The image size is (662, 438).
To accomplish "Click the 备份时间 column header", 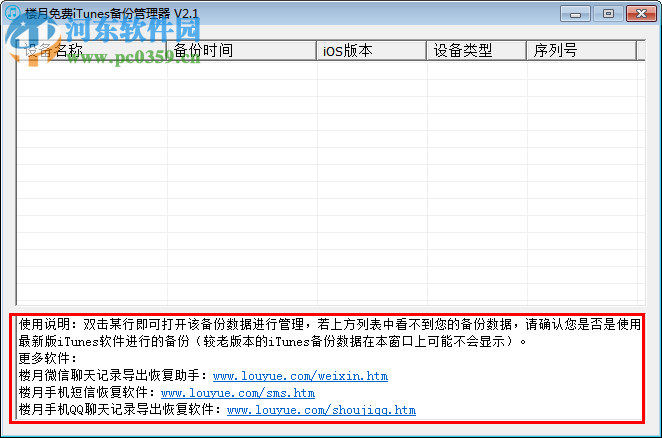I will pyautogui.click(x=242, y=51).
